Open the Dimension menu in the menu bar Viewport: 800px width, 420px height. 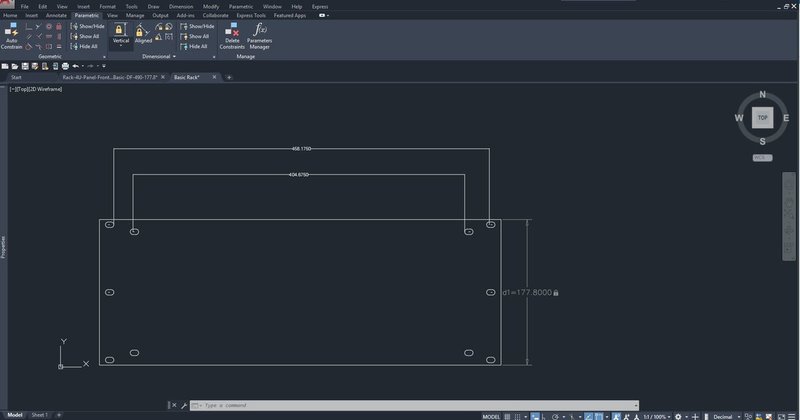tap(181, 7)
